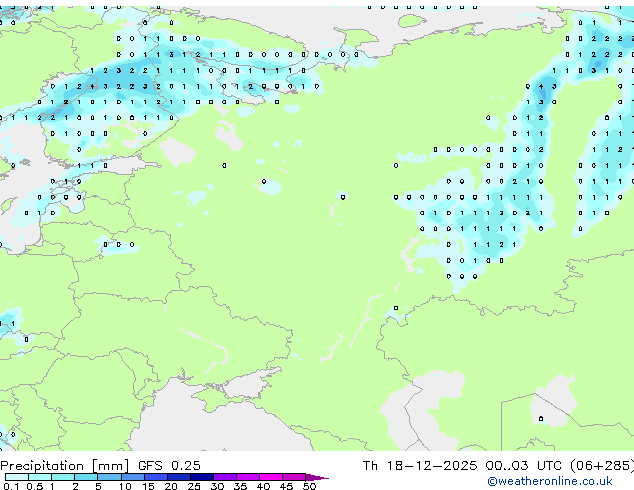The height and width of the screenshot is (490, 634).
Task: Click the '10' legend scale label
Action: (125, 486)
